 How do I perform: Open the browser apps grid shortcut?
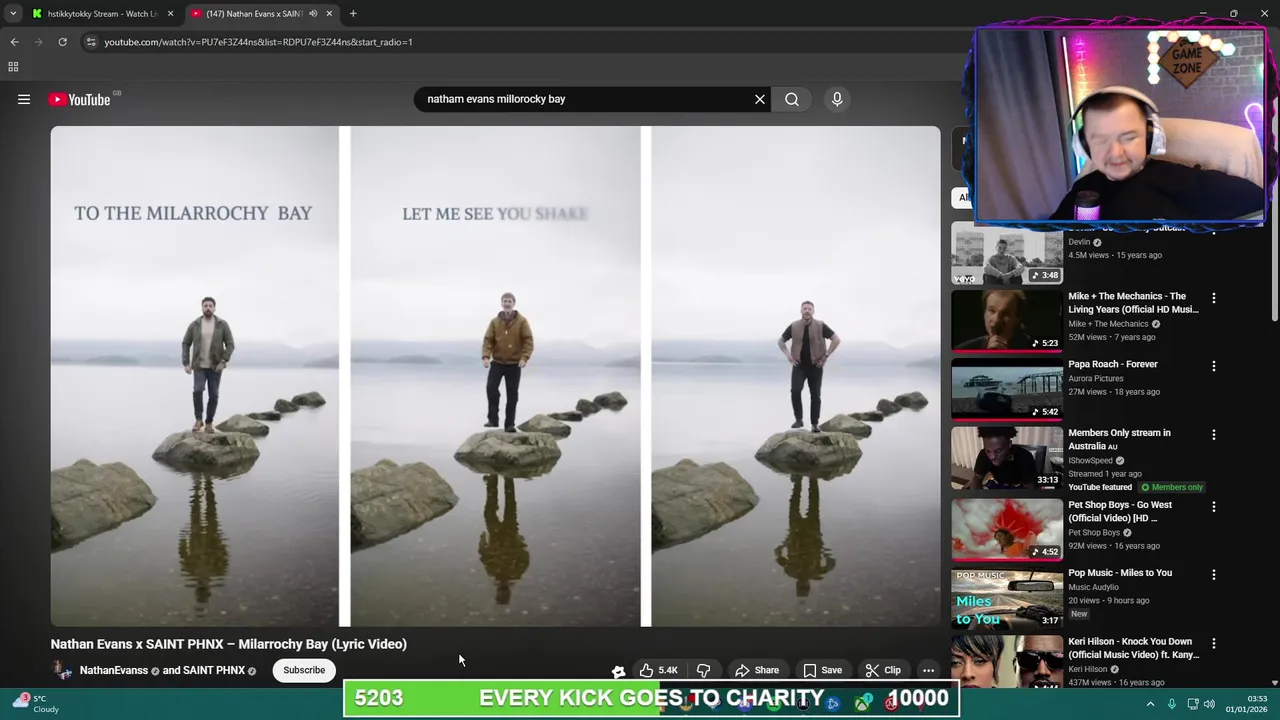pos(13,67)
